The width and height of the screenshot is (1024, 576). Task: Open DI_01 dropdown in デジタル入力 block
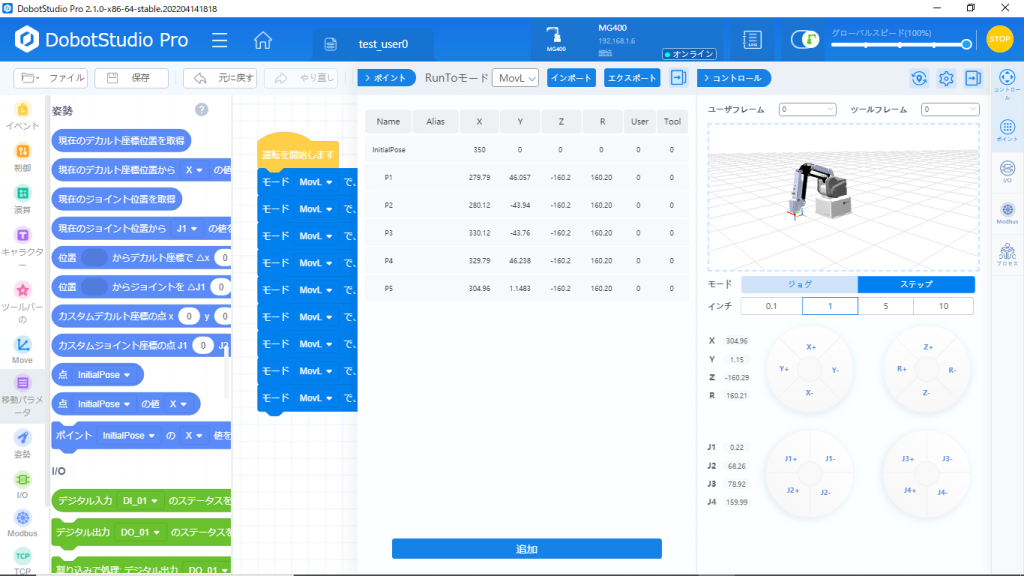pyautogui.click(x=140, y=501)
